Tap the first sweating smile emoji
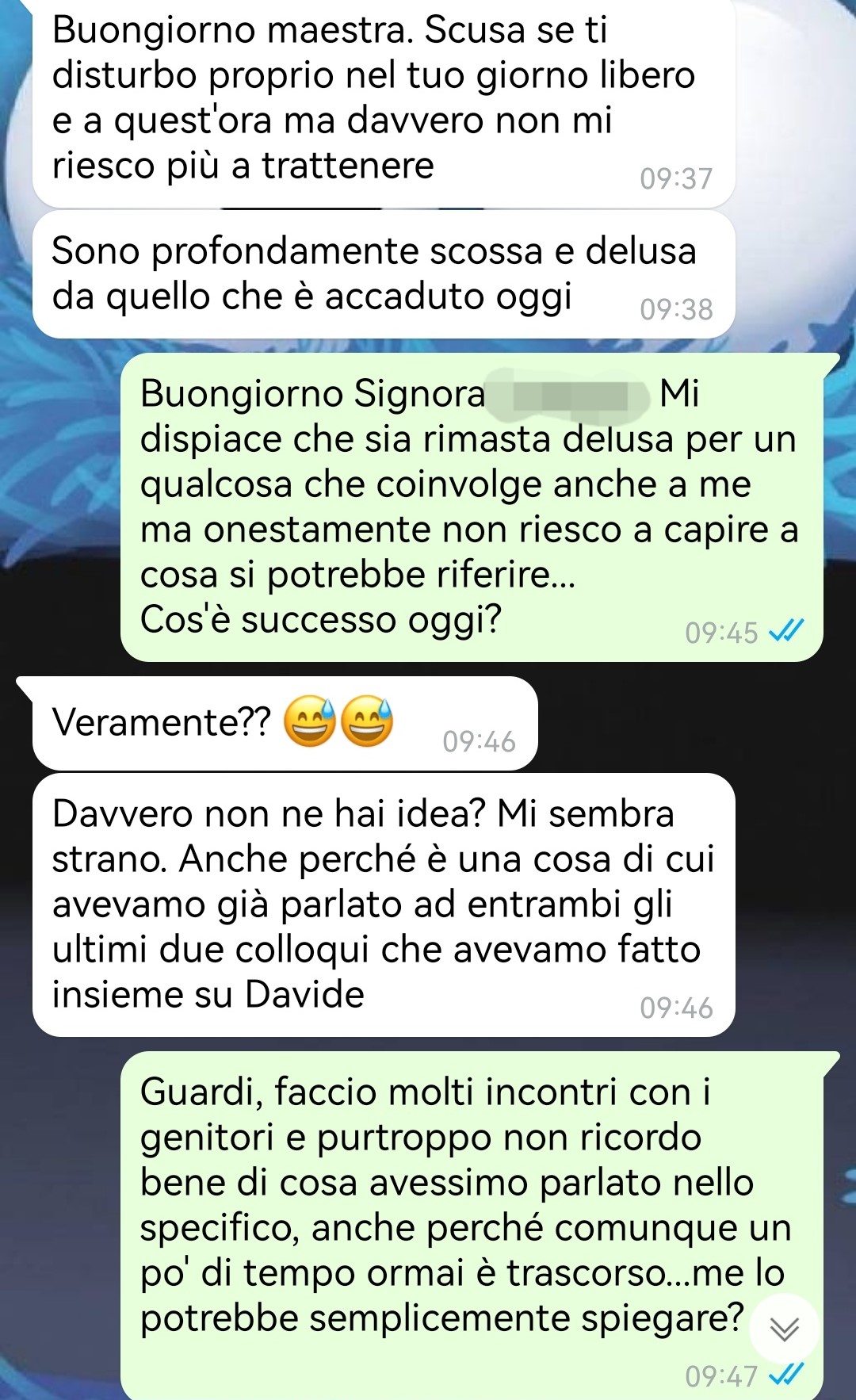Image resolution: width=856 pixels, height=1400 pixels. (310, 721)
